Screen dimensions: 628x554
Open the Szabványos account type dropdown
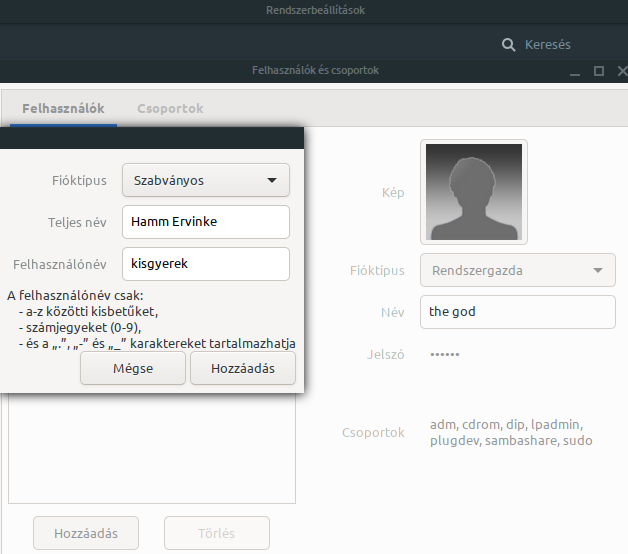[206, 180]
